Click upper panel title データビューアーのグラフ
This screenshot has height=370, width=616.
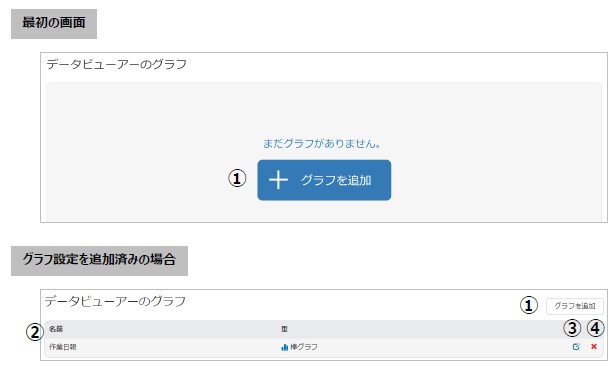[x=116, y=64]
